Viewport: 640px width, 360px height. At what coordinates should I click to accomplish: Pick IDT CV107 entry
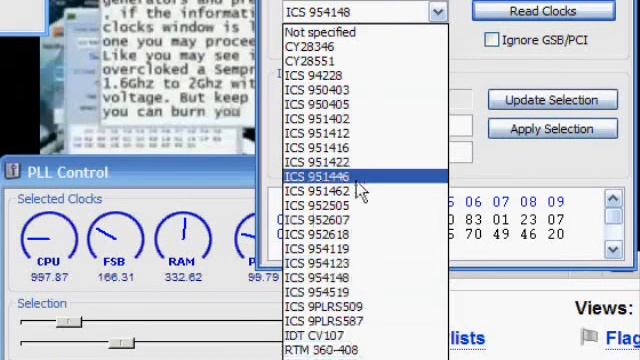pyautogui.click(x=365, y=336)
